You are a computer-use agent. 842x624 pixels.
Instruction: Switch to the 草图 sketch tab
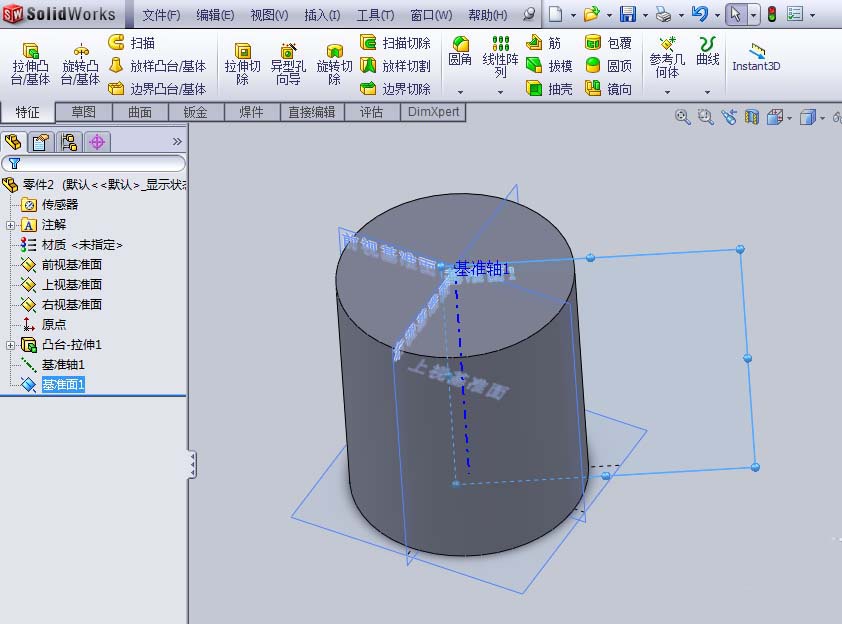(x=84, y=112)
